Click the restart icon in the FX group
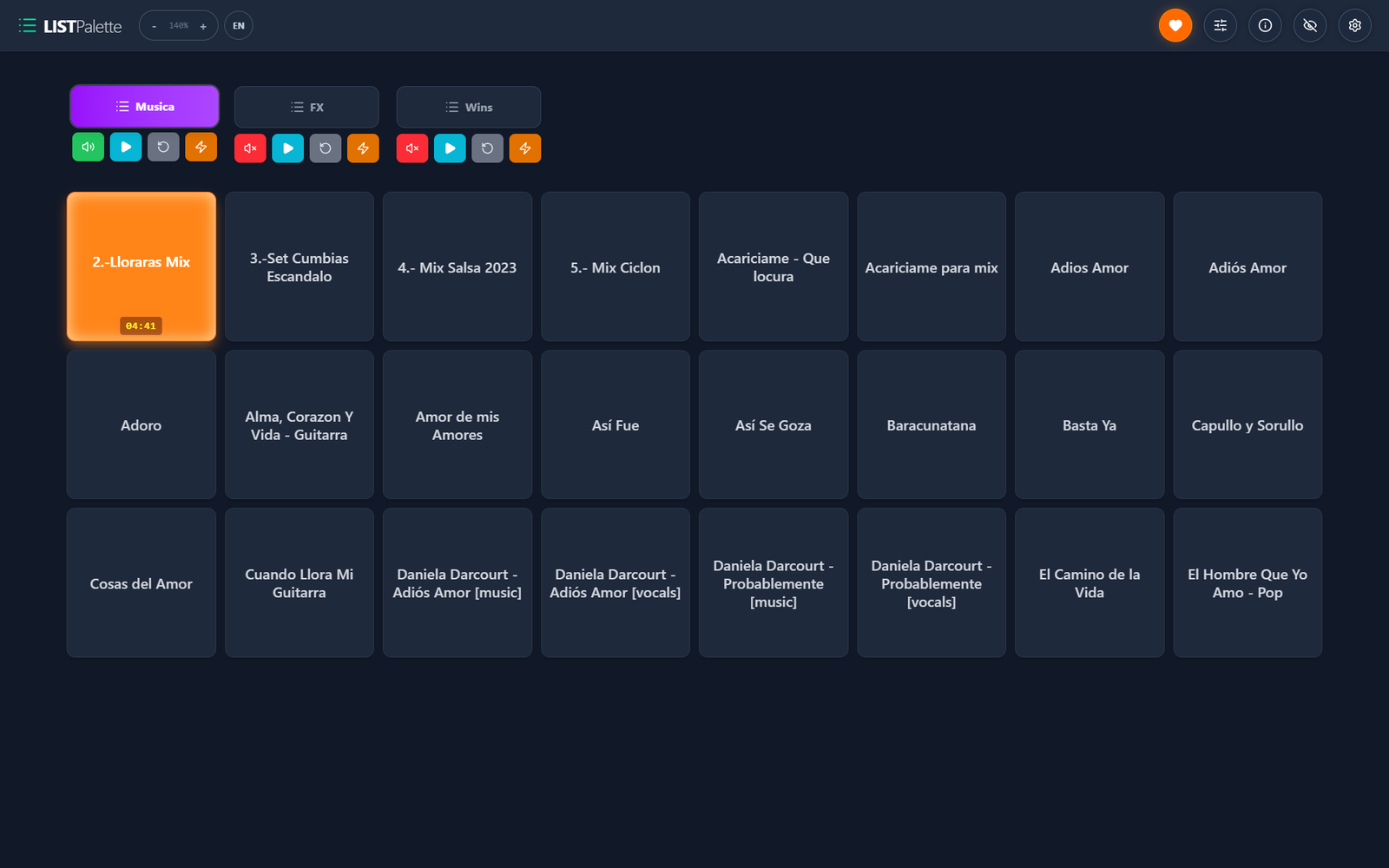The height and width of the screenshot is (868, 1389). pyautogui.click(x=325, y=148)
